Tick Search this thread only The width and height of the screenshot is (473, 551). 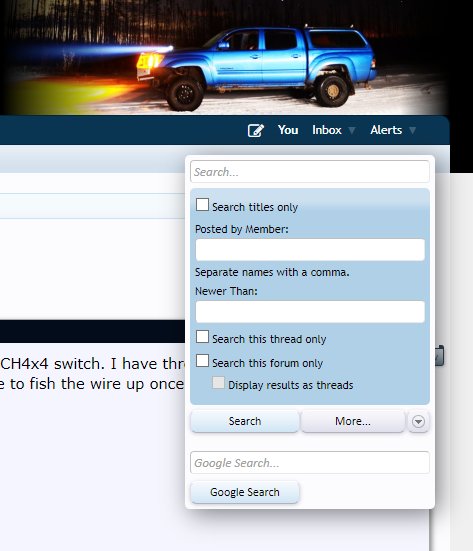click(202, 337)
